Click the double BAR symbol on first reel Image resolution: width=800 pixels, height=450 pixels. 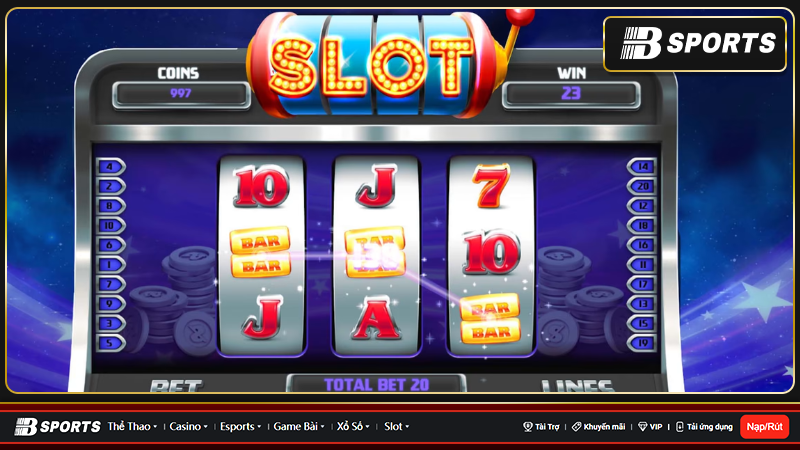pyautogui.click(x=261, y=253)
